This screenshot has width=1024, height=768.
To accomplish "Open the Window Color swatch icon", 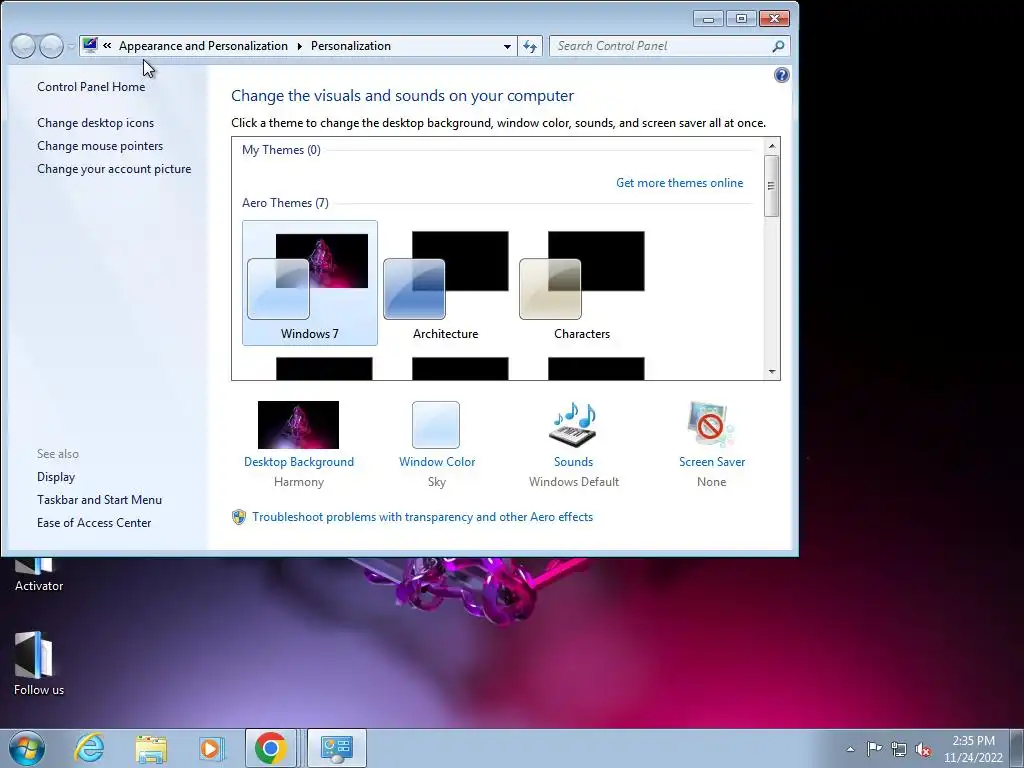I will click(436, 424).
